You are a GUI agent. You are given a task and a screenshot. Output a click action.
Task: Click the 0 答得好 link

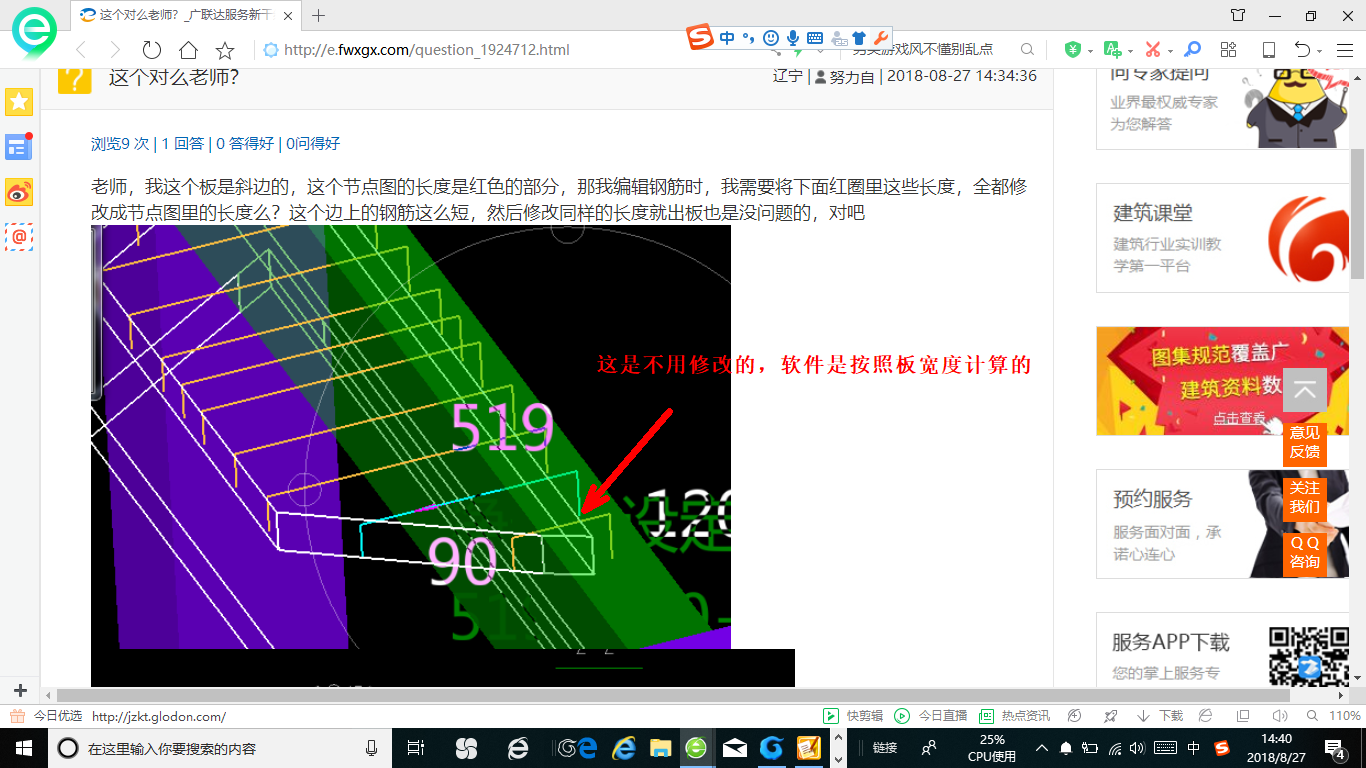coord(245,144)
